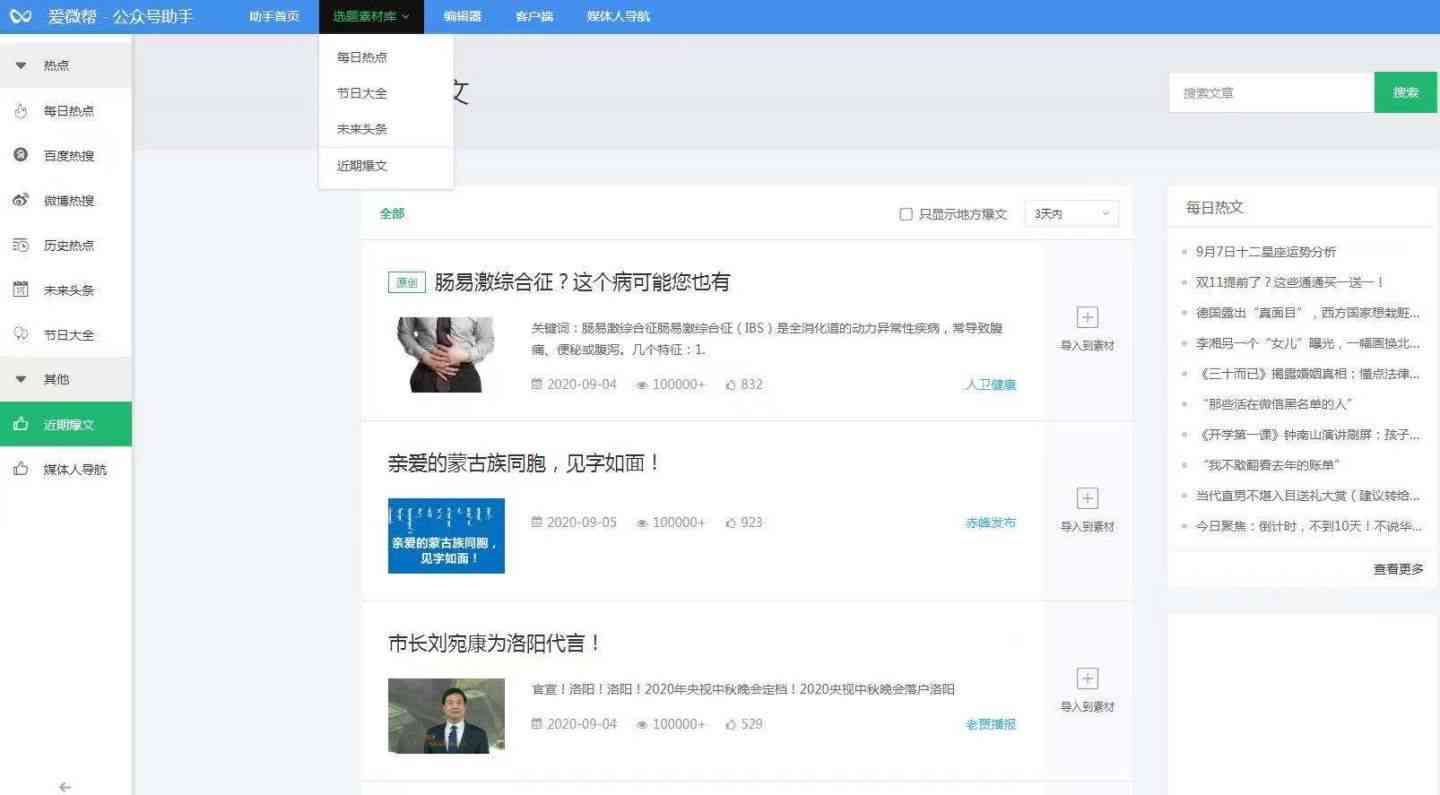
Task: Open 双11提前了 hot article
Action: [1290, 282]
